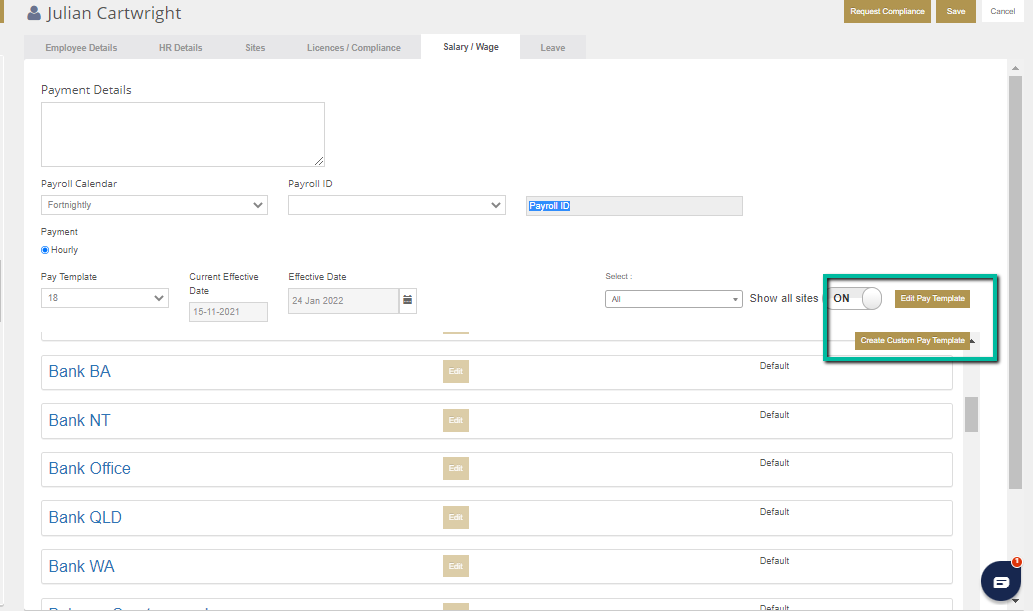This screenshot has height=611, width=1033.
Task: Click the Bank BA link
Action: coord(80,372)
